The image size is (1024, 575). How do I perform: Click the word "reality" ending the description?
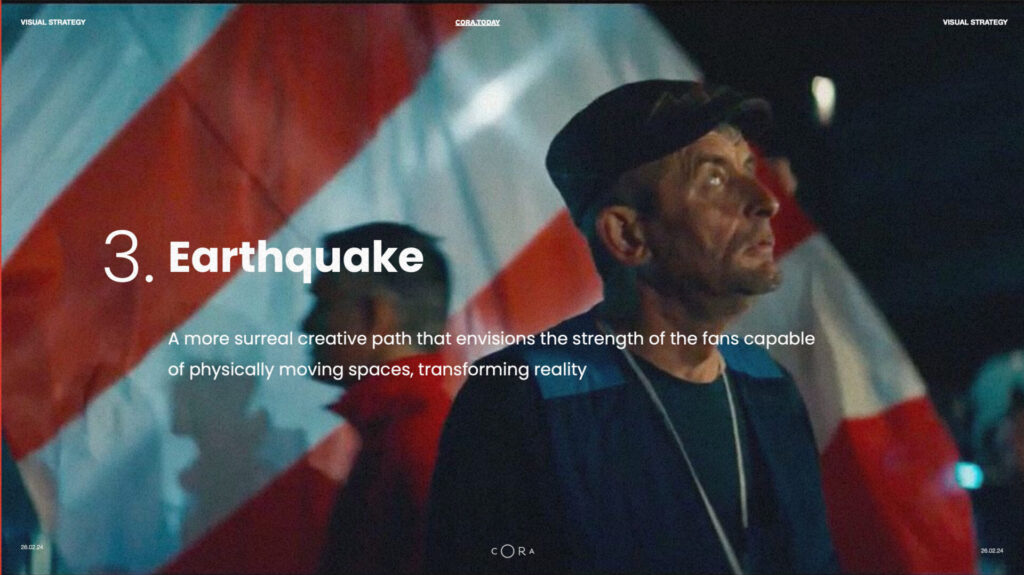click(560, 370)
